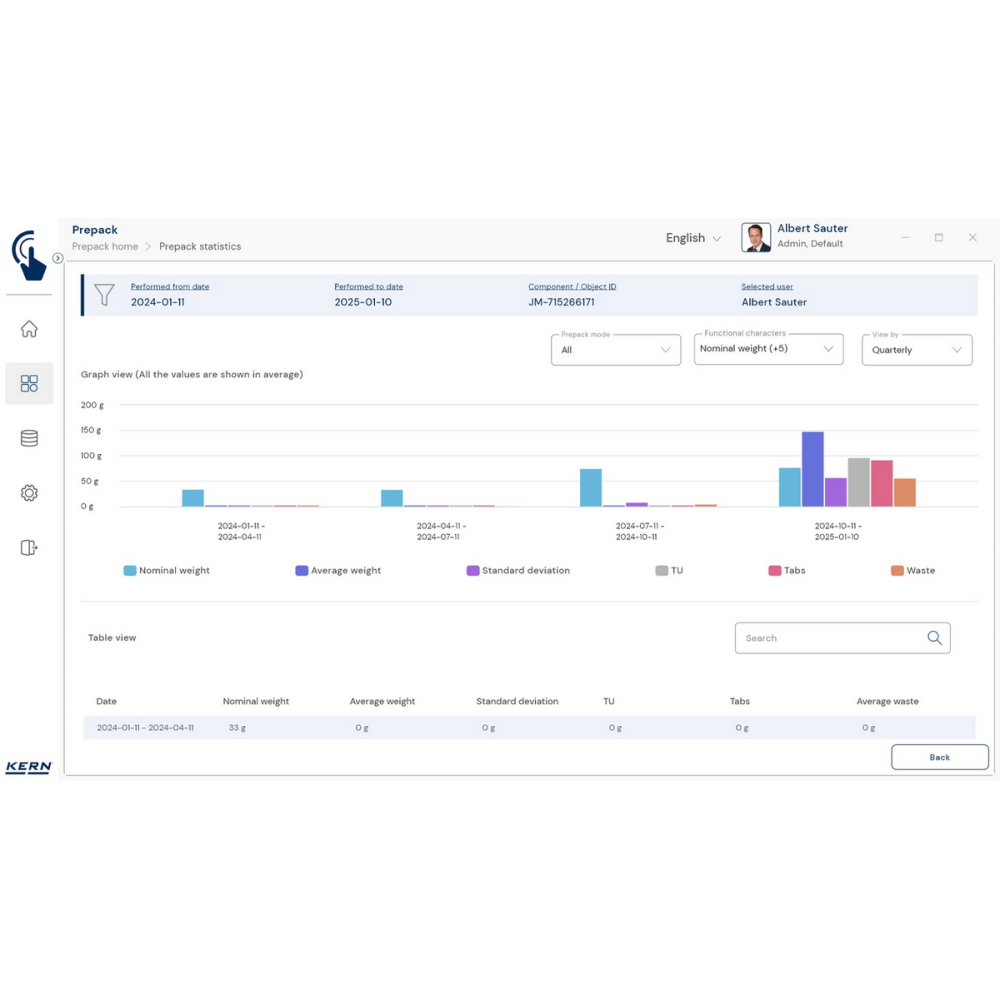Toggle Waste legend series
This screenshot has width=1000, height=1000.
click(x=913, y=571)
